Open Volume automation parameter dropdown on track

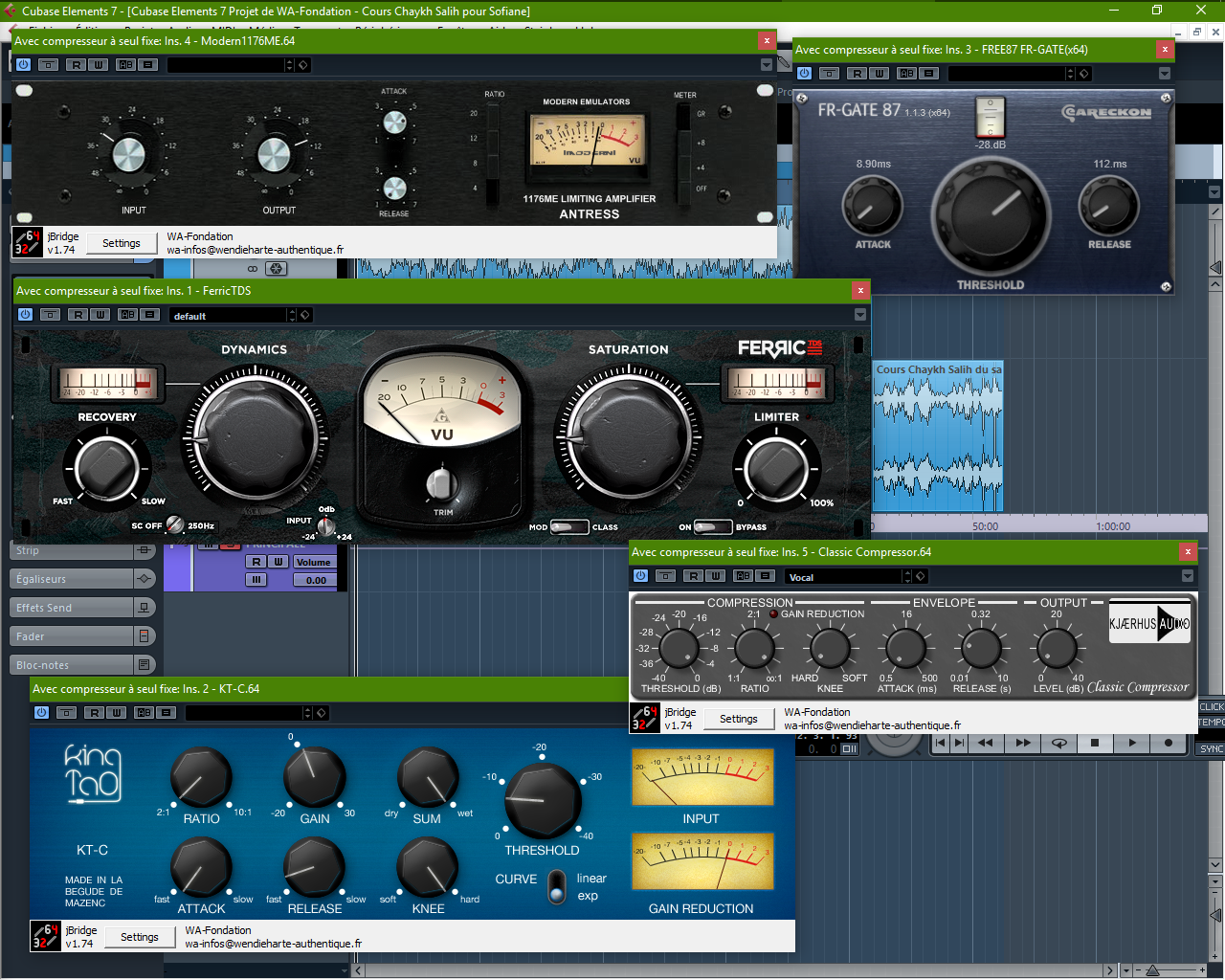click(314, 562)
